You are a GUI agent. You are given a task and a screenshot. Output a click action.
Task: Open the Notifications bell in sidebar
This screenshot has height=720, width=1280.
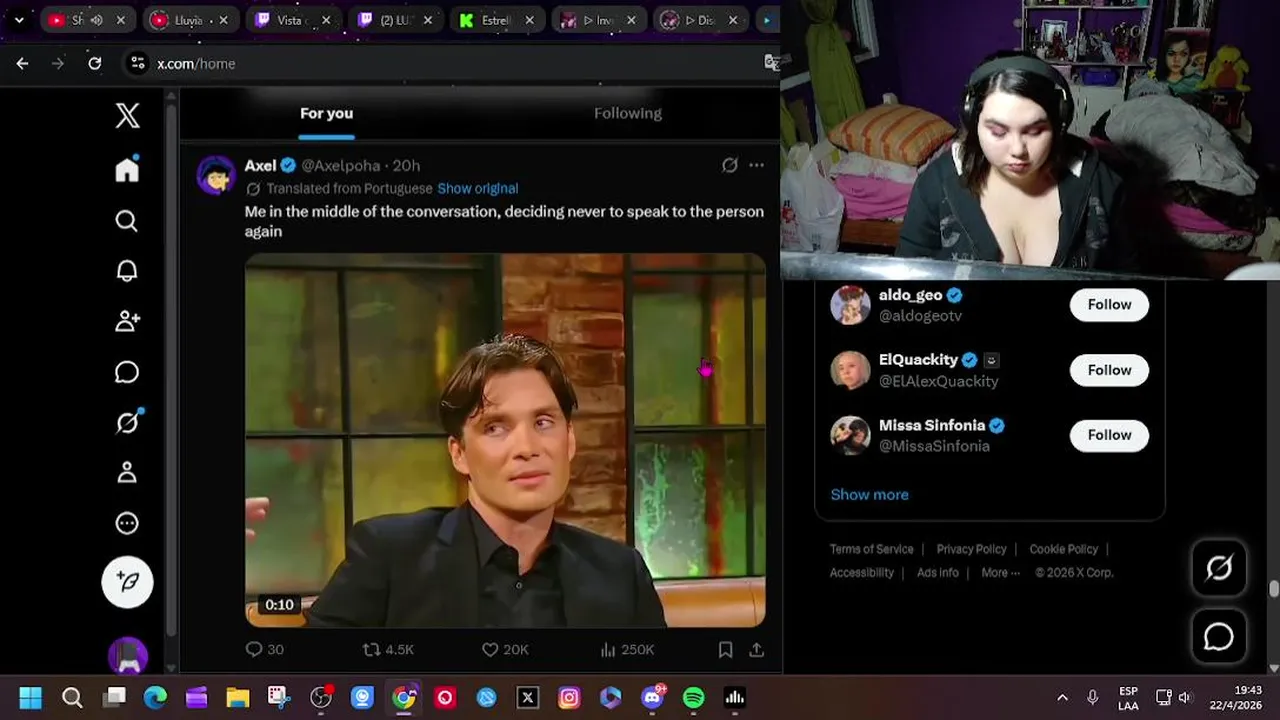(127, 271)
